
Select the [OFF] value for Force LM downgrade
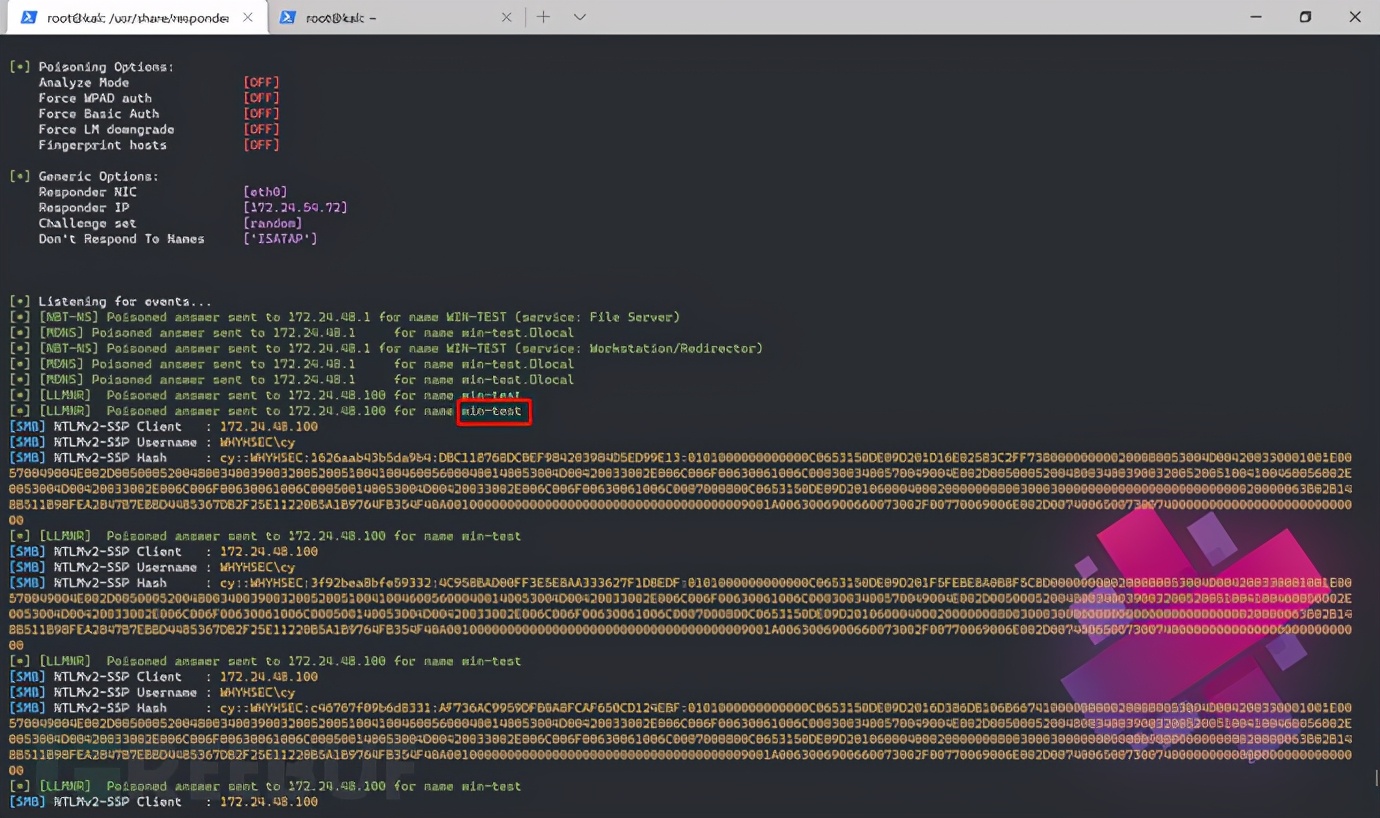coord(261,129)
